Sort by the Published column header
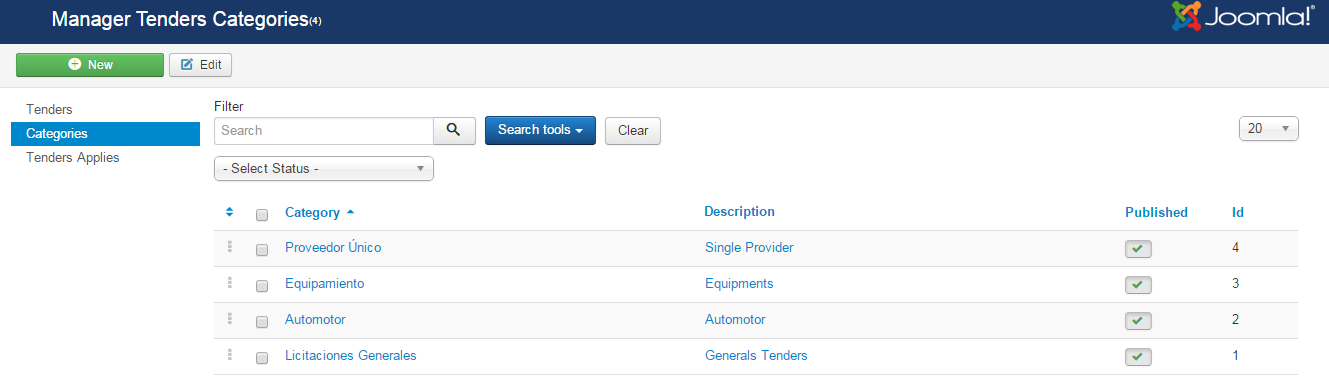 click(x=1156, y=212)
